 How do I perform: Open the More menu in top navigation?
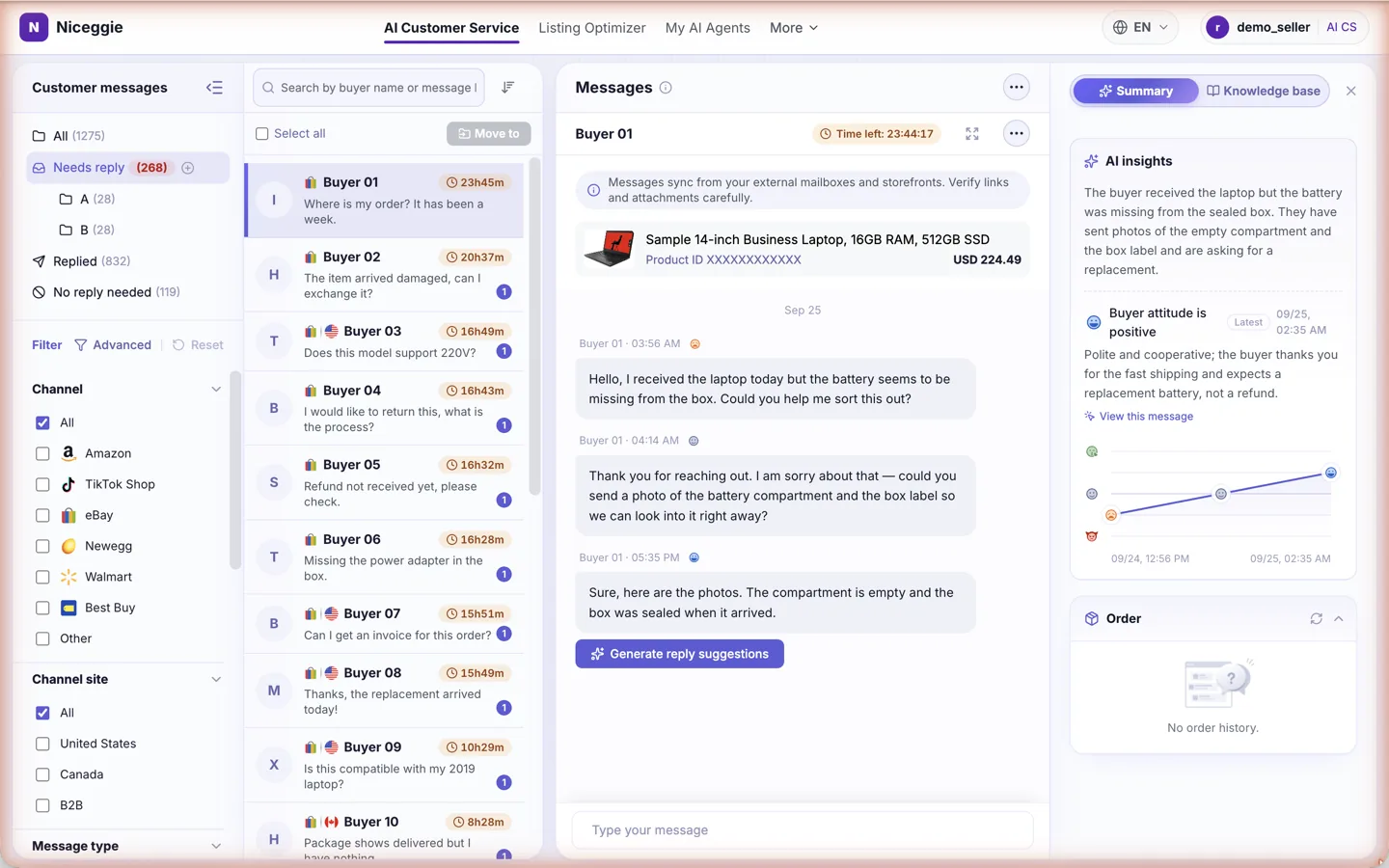[x=794, y=28]
